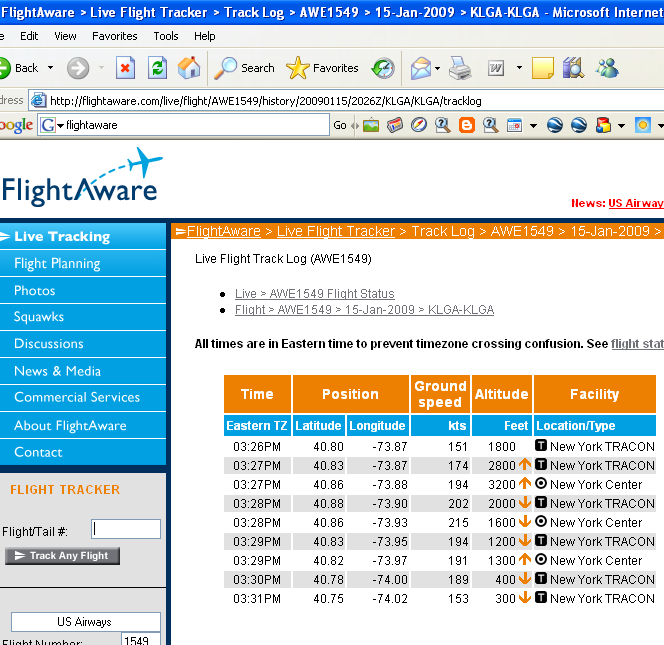Viewport: 664px width, 645px height.
Task: Expand the Google calendar icon dropdown arrow
Action: point(534,125)
